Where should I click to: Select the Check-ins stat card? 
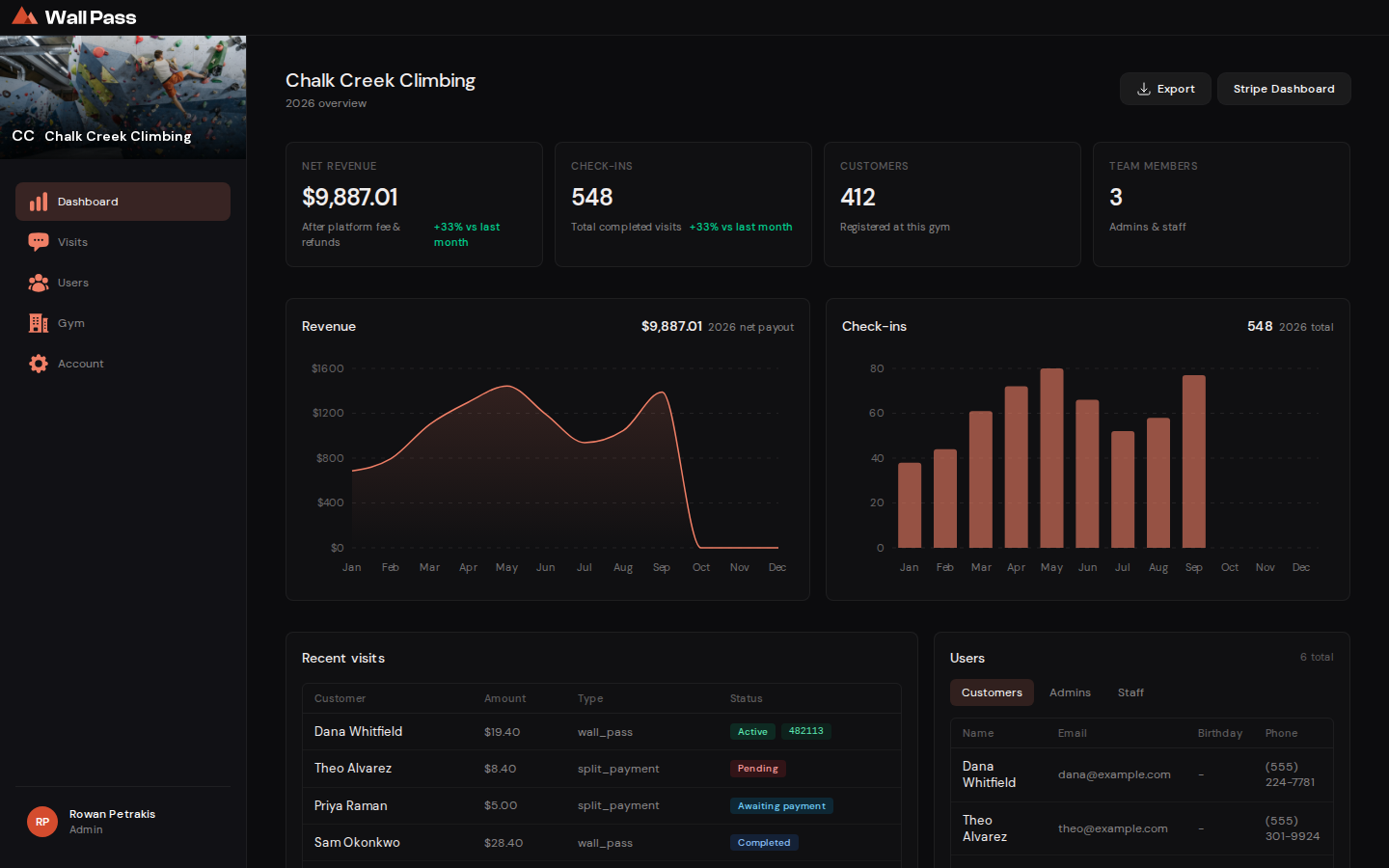click(683, 204)
